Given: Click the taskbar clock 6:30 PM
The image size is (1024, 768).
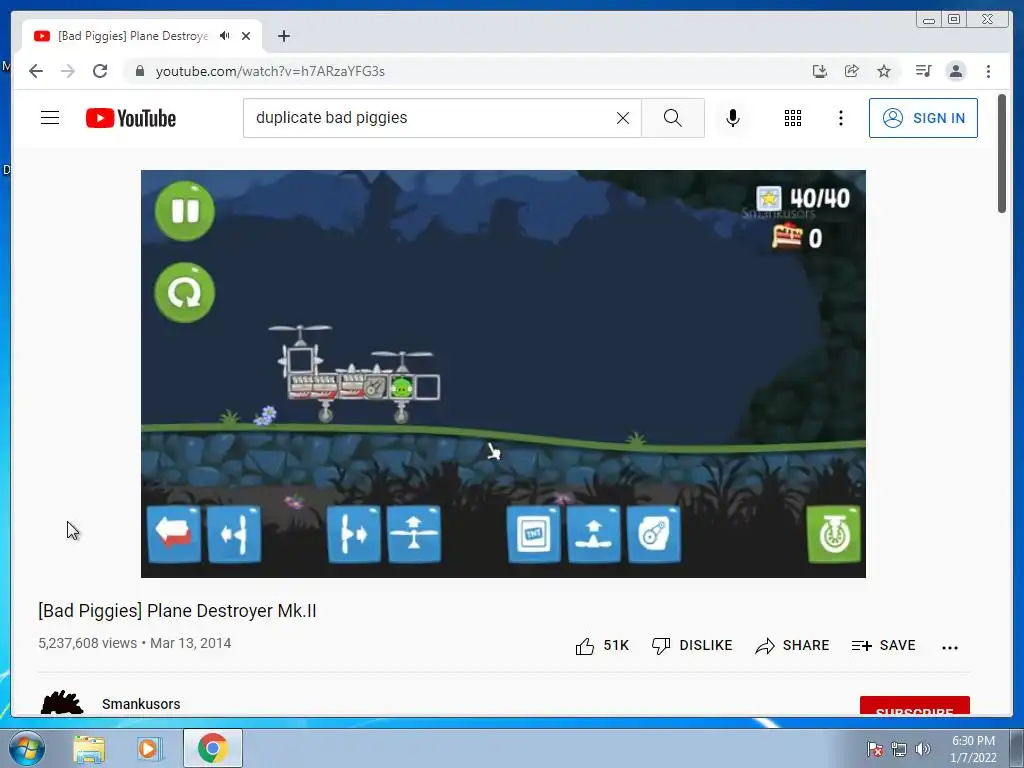Looking at the screenshot, I should (973, 741).
